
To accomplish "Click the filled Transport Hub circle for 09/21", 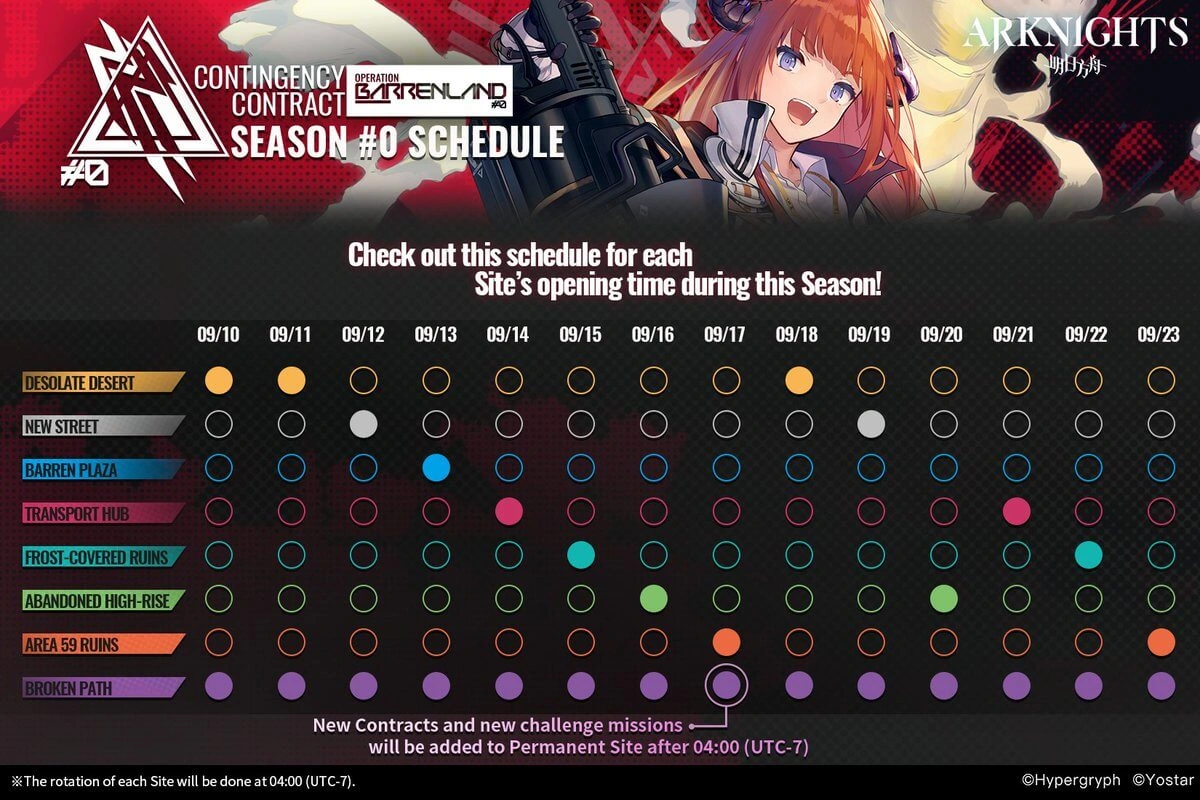I will [1016, 510].
